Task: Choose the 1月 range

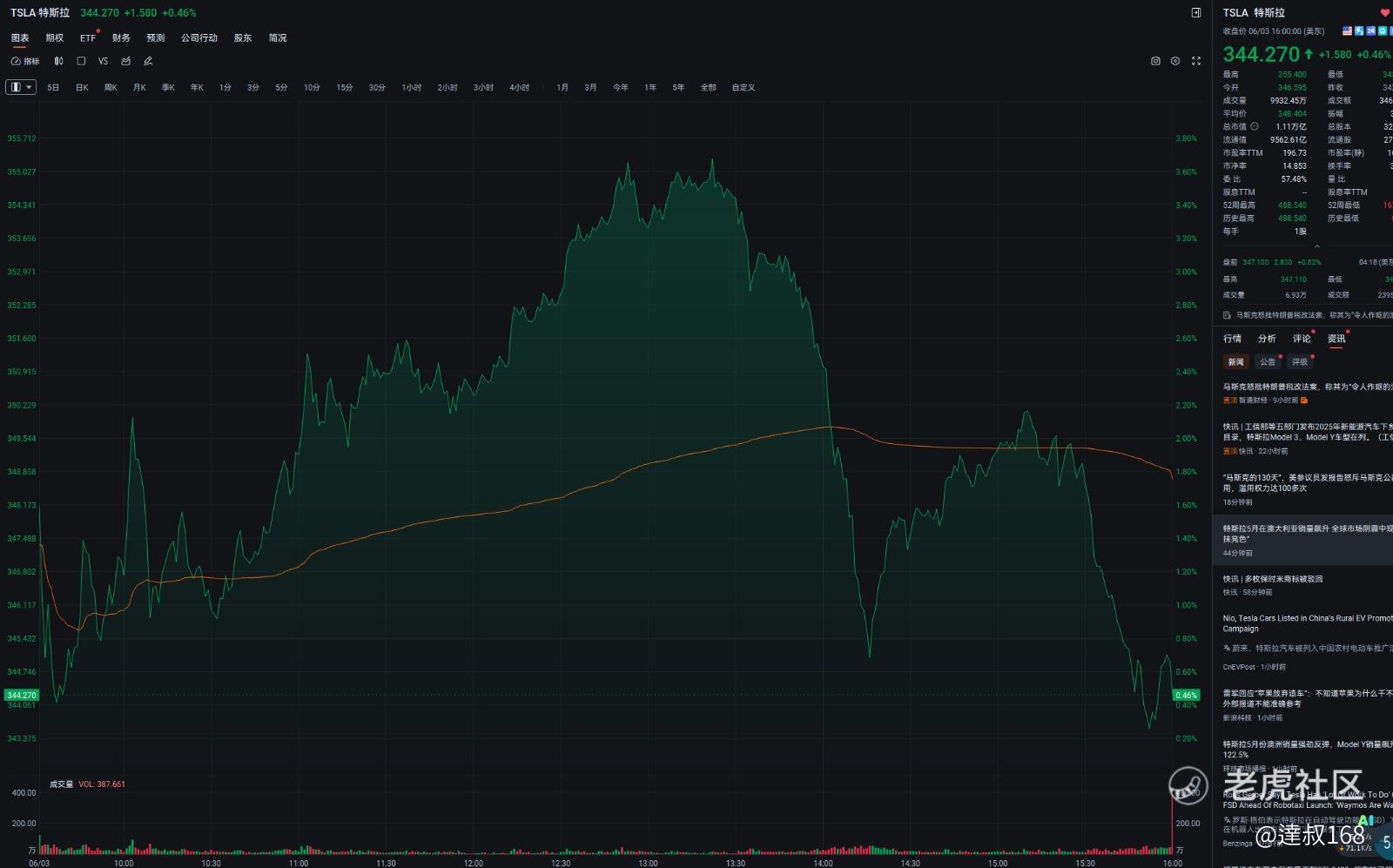Action: tap(562, 87)
